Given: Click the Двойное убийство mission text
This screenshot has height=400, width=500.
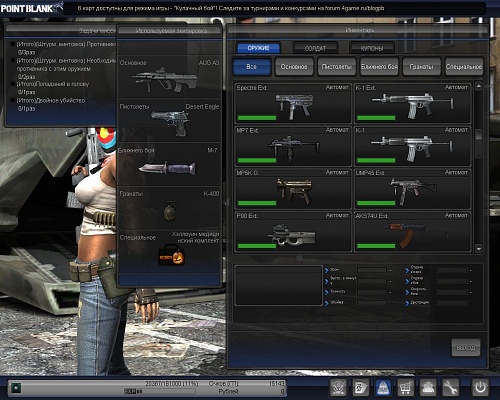Looking at the screenshot, I should (51, 100).
